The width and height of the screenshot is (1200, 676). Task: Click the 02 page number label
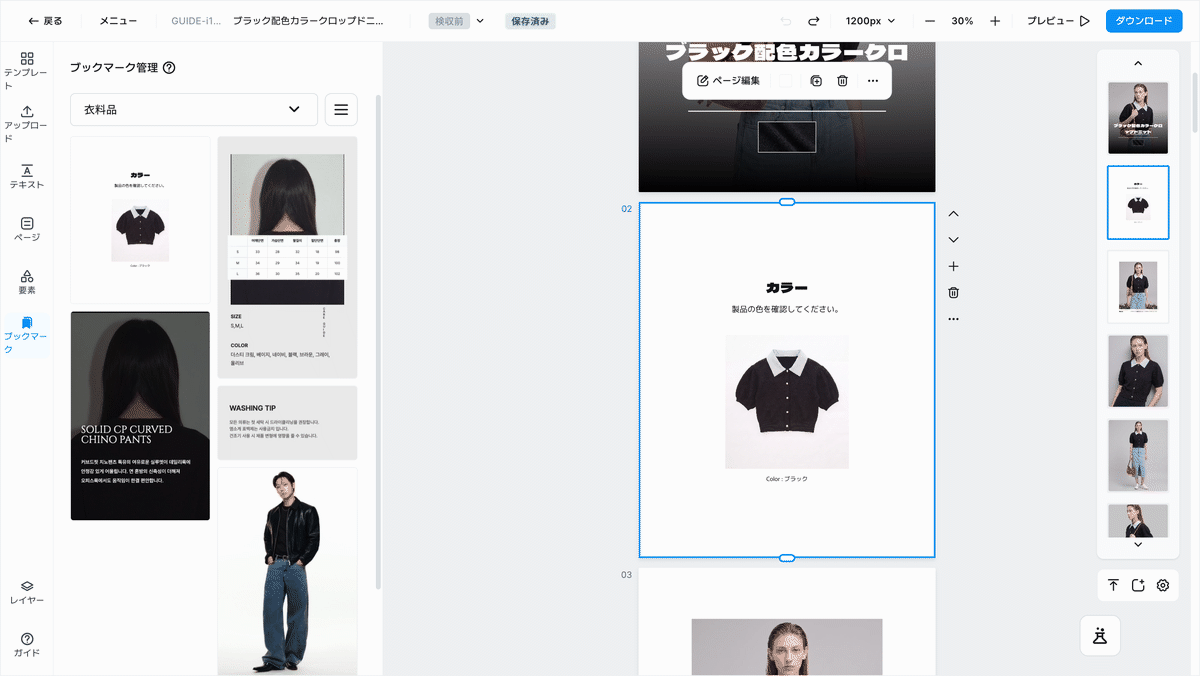coord(627,209)
